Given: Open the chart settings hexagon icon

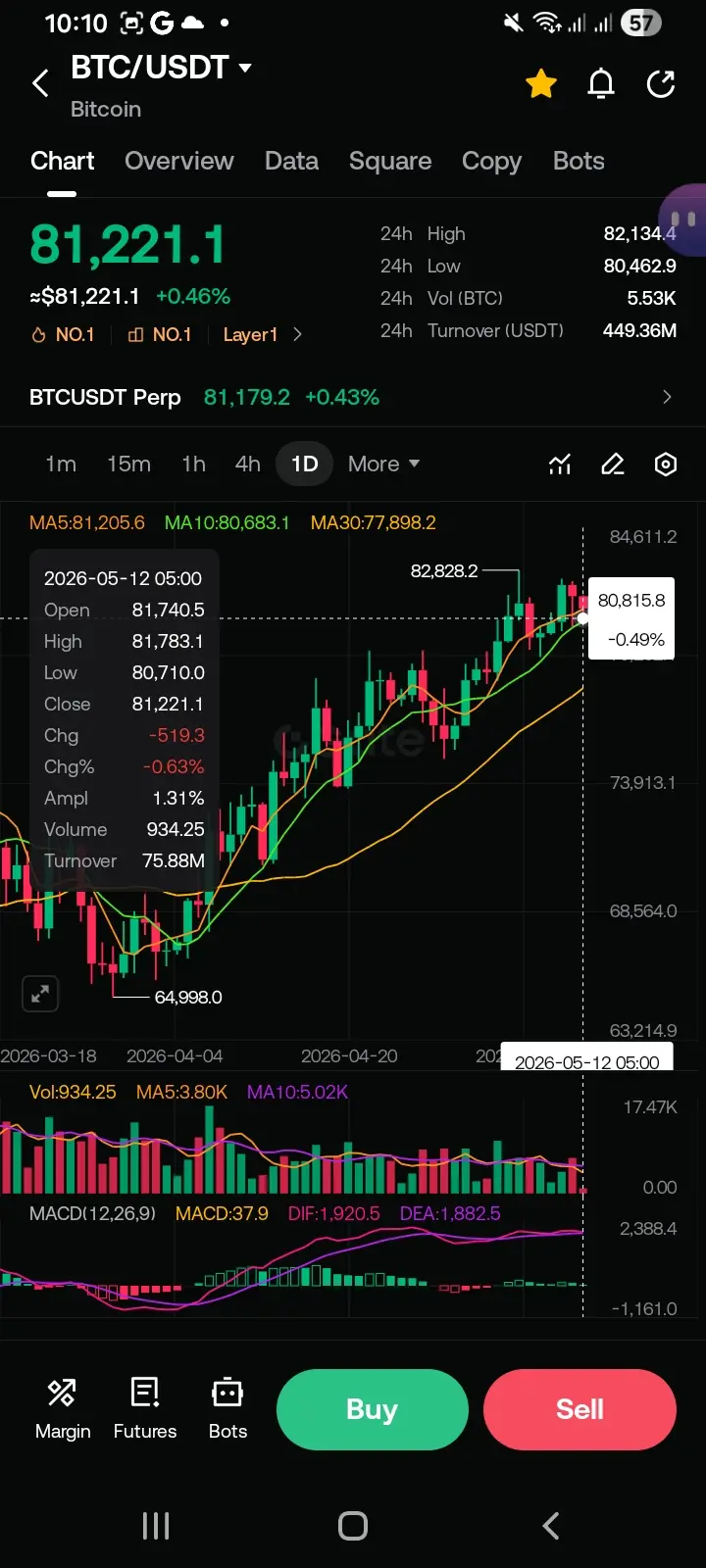Looking at the screenshot, I should pos(666,465).
